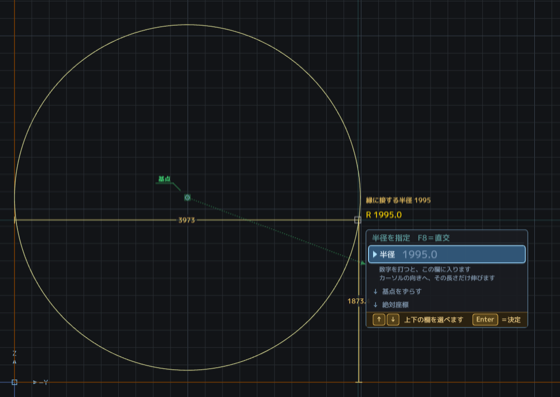Click the origin square at axis intersection

coord(14,382)
